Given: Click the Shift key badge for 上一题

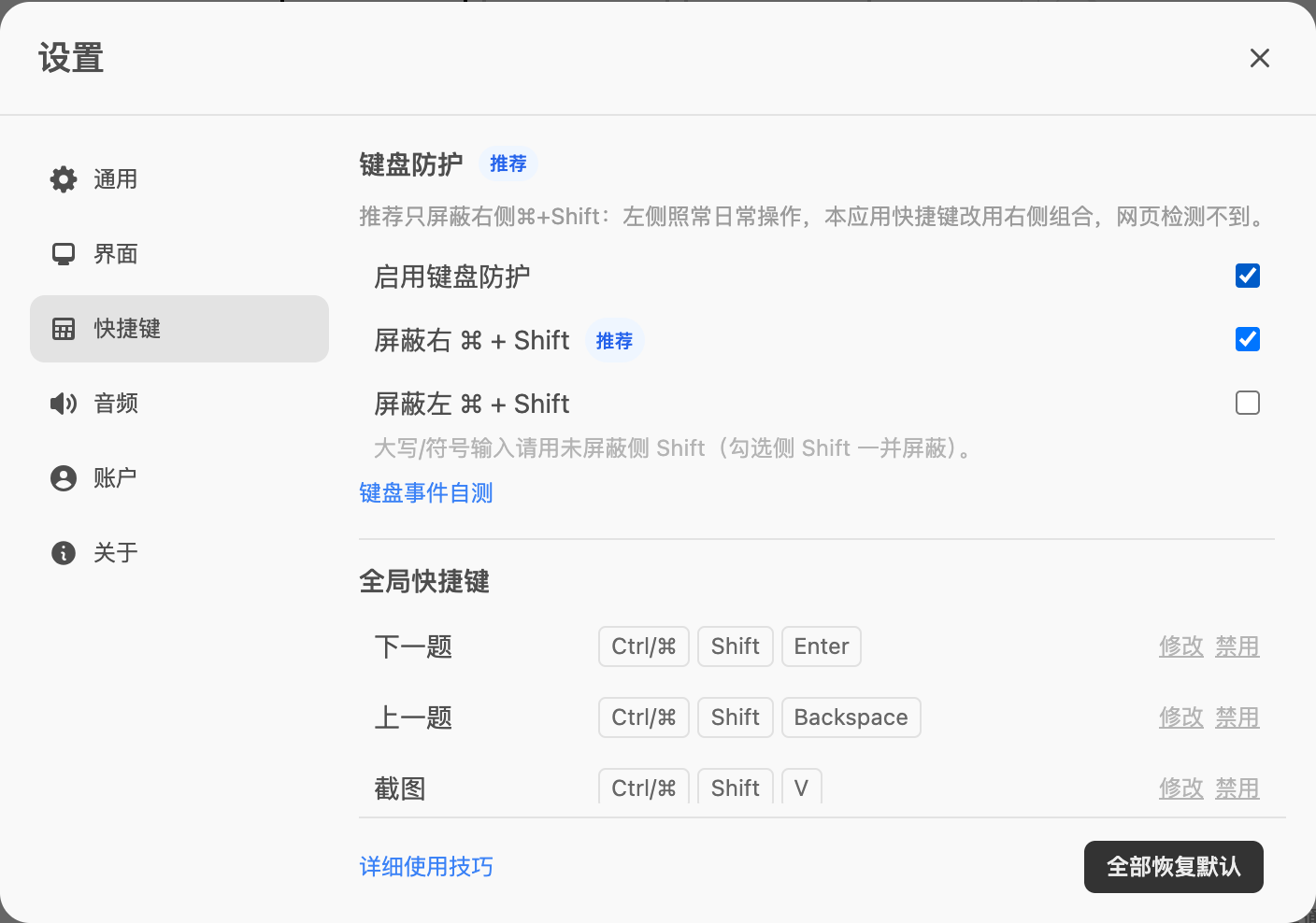Looking at the screenshot, I should pyautogui.click(x=736, y=717).
